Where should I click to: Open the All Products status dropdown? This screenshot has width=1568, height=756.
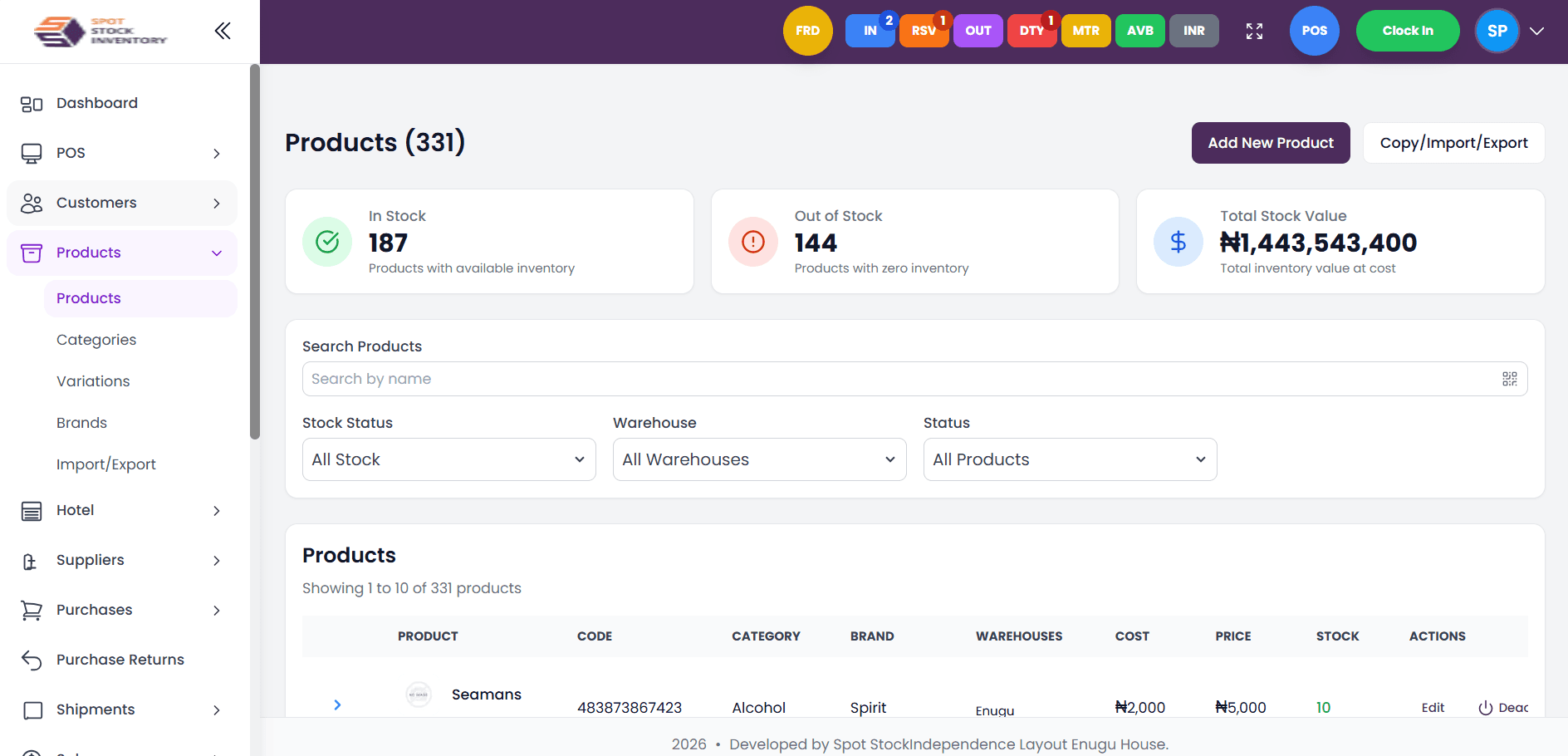coord(1070,459)
